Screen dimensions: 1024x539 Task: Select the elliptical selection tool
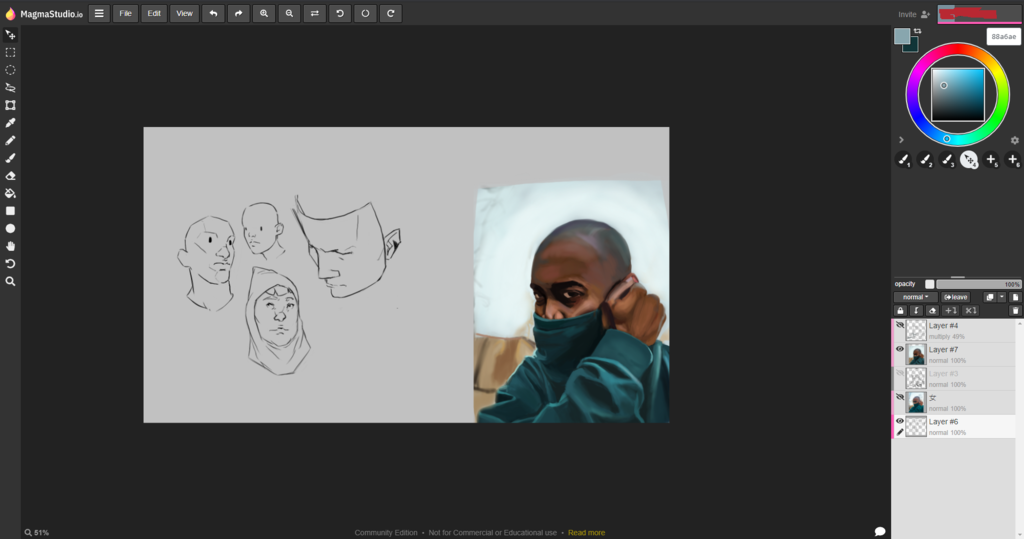point(10,70)
